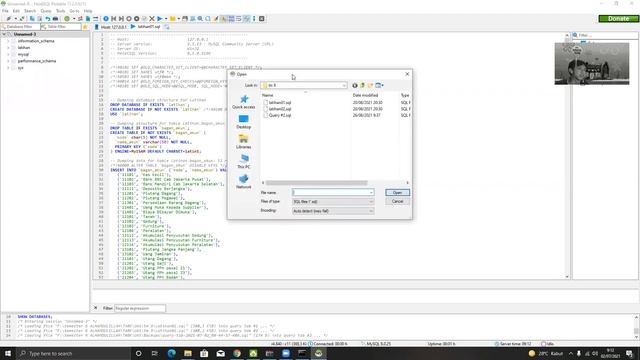Select This PC in Open dialog sidebar
This screenshot has height=360, width=640.
tap(244, 162)
